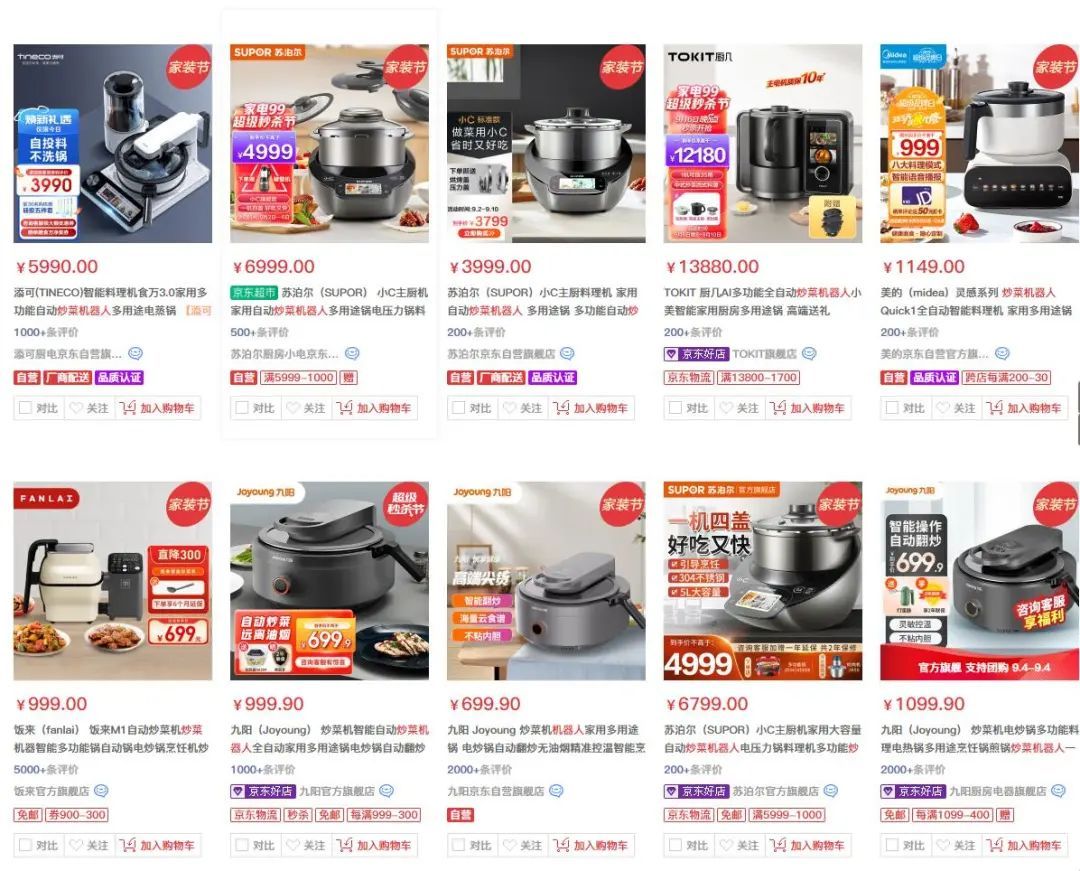The height and width of the screenshot is (871, 1080).
Task: Click chat icon next to TOKIT旗舰店
Action: (x=809, y=354)
